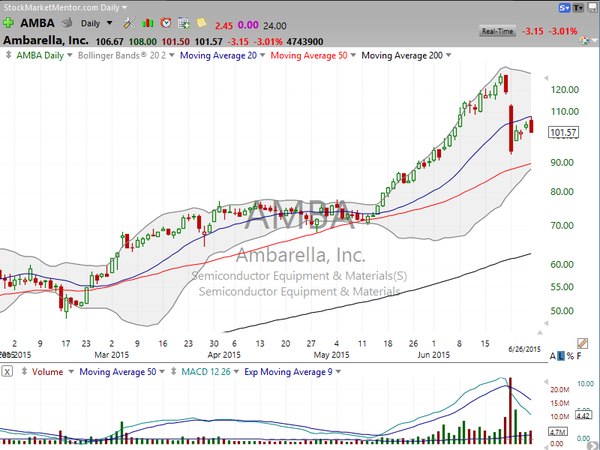The image size is (600, 450).
Task: Click the gray triangle at volume scale top
Action: (x=546, y=382)
